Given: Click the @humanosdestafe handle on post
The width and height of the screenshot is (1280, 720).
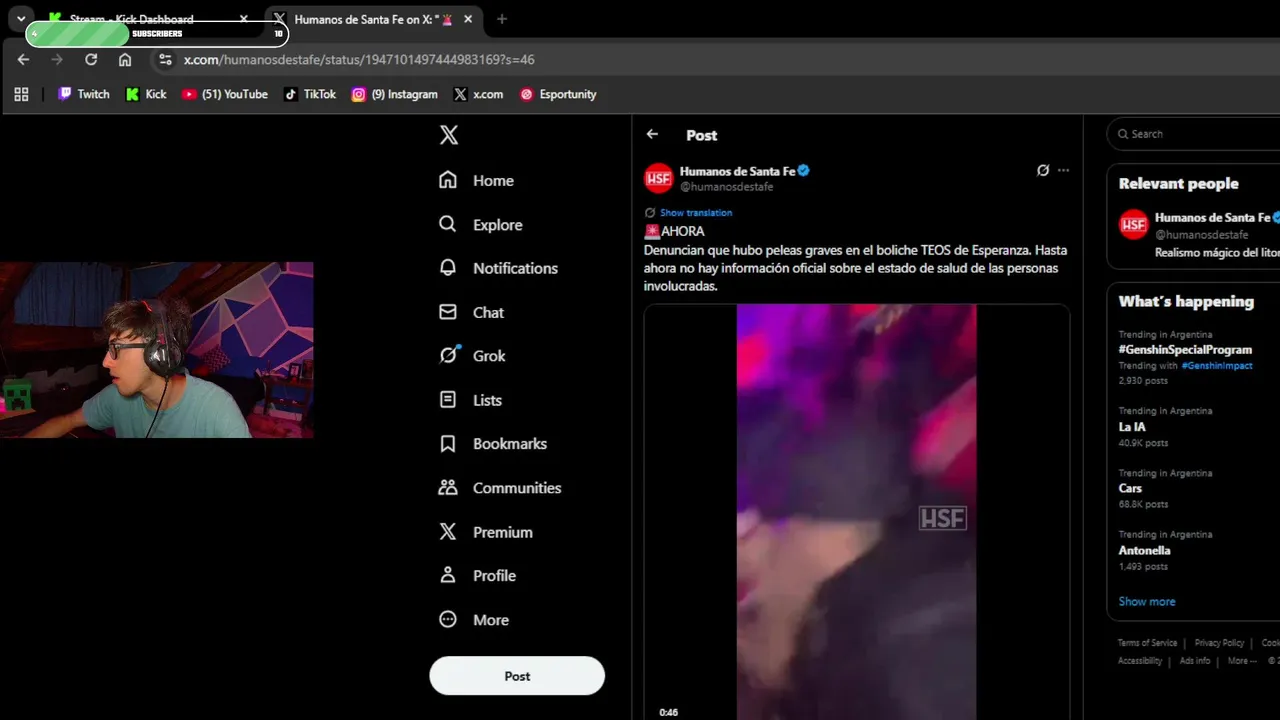Looking at the screenshot, I should (726, 187).
